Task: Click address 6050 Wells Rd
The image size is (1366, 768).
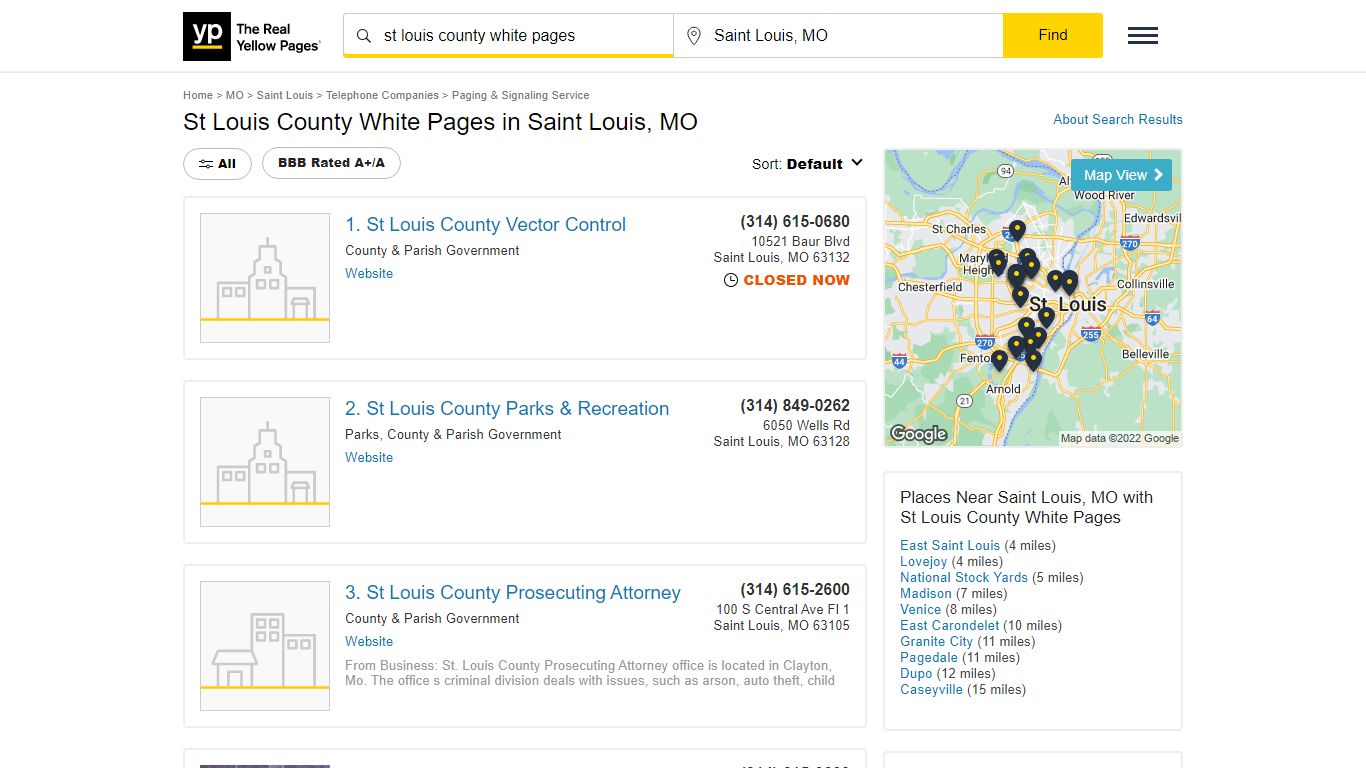Action: coord(806,425)
